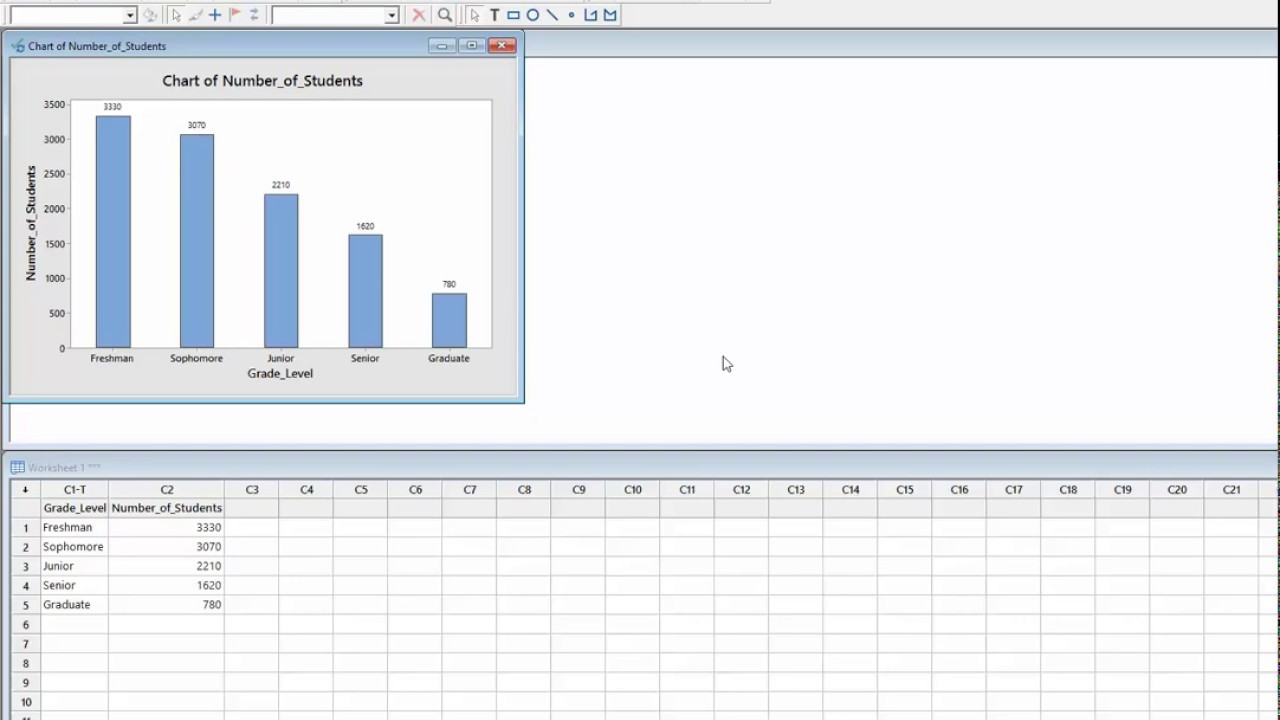Click the cell containing 3070
1280x720 pixels.
pos(167,547)
